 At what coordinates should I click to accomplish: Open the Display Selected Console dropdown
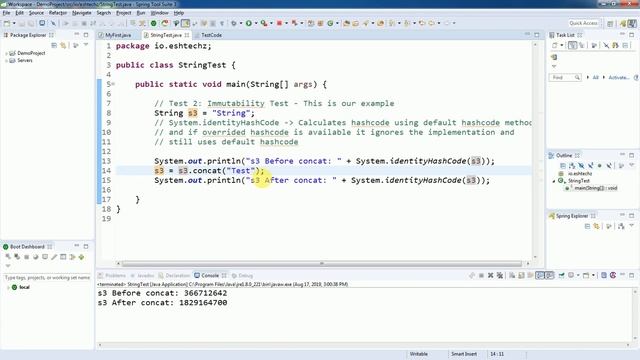(x=578, y=276)
